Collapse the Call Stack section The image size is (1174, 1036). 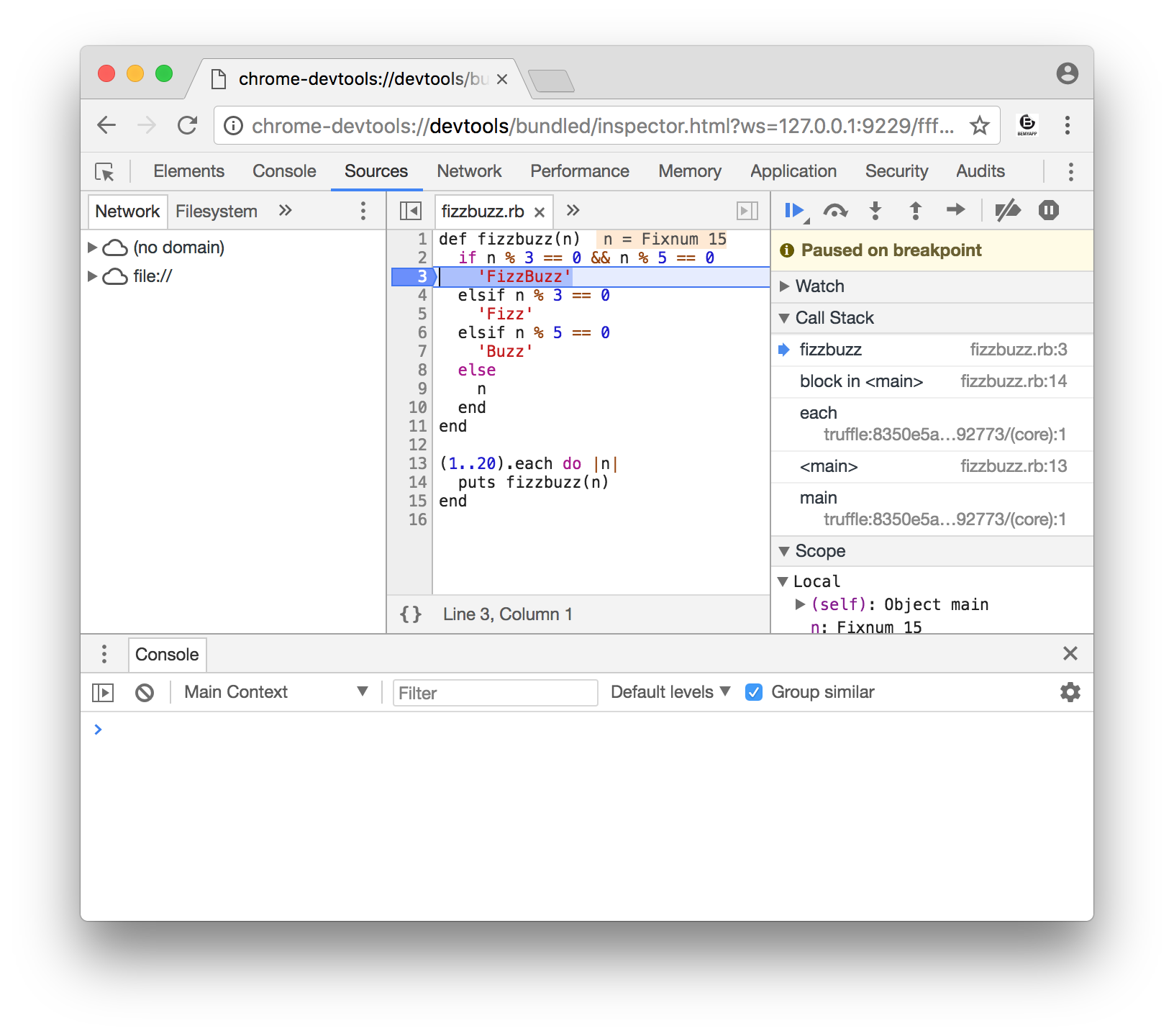tap(785, 317)
